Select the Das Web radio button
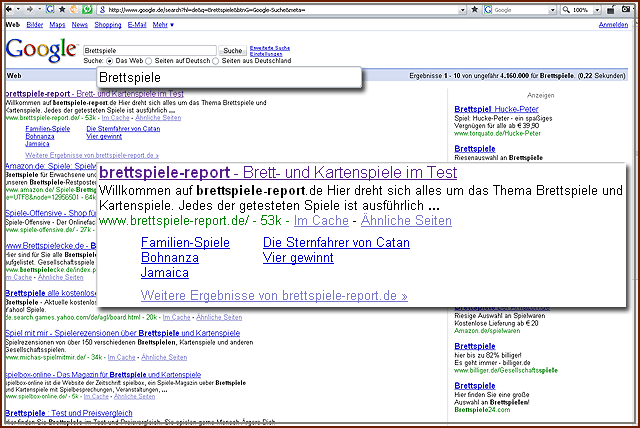Image resolution: width=640 pixels, height=428 pixels. click(109, 61)
